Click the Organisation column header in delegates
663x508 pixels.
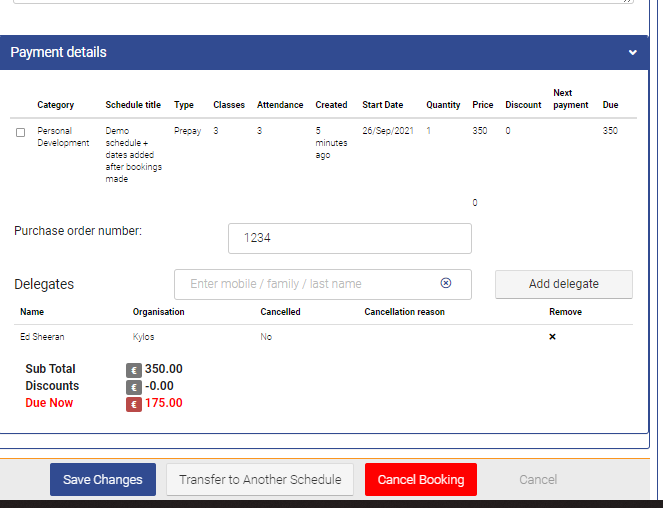point(158,312)
